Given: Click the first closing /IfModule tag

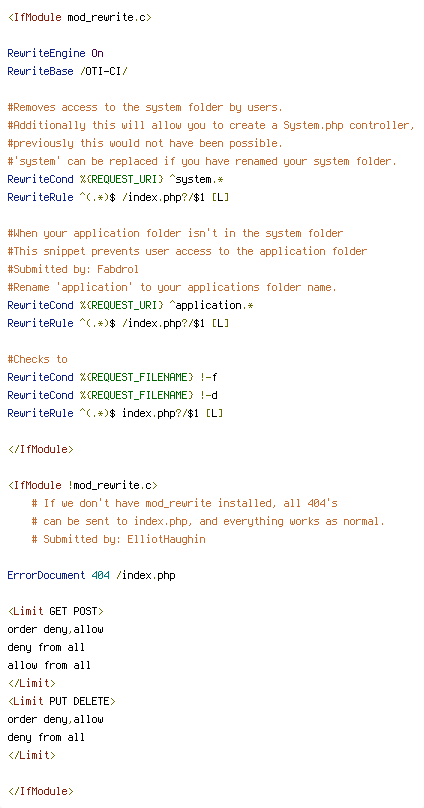Looking at the screenshot, I should point(40,449).
